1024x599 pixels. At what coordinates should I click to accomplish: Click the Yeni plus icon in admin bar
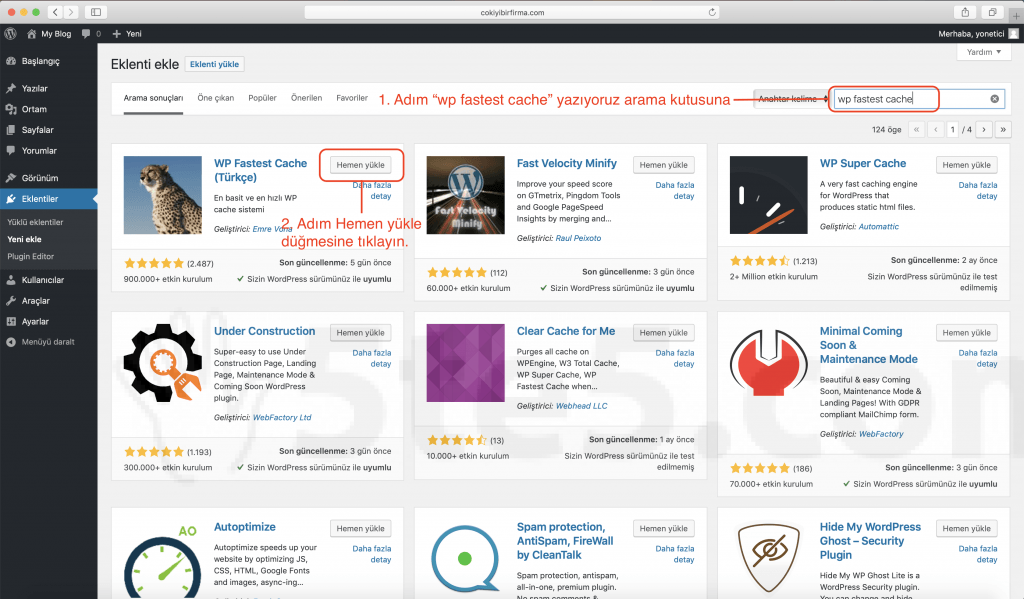[118, 33]
